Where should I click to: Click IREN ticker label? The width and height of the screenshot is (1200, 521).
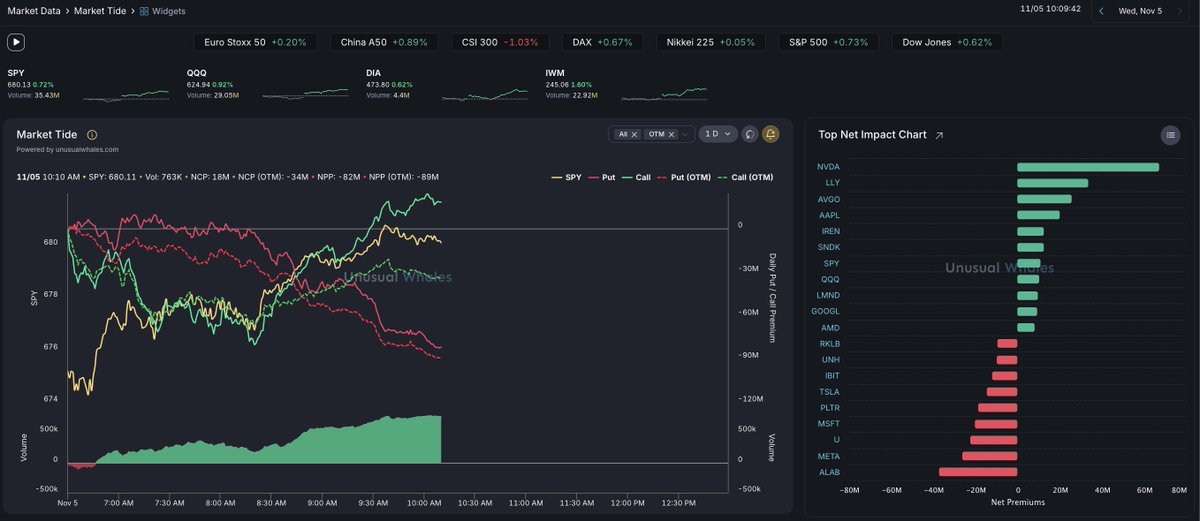(830, 231)
